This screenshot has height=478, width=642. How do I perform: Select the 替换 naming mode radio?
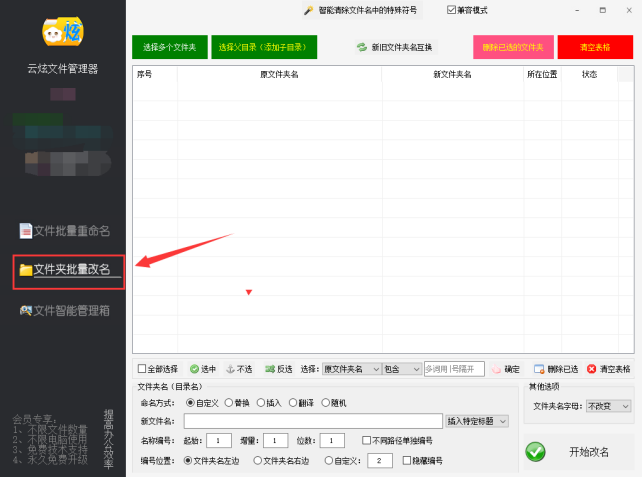pos(228,403)
